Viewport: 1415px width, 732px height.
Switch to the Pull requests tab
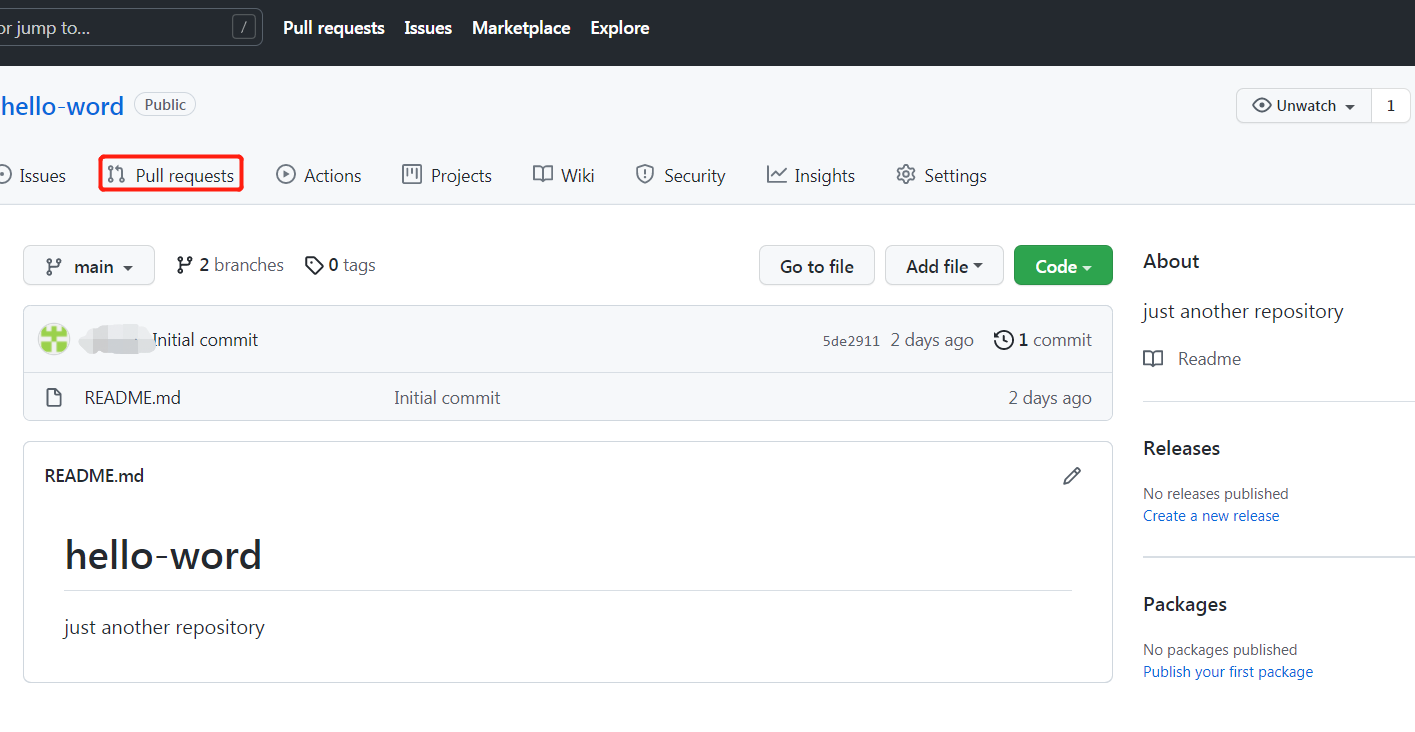(171, 174)
